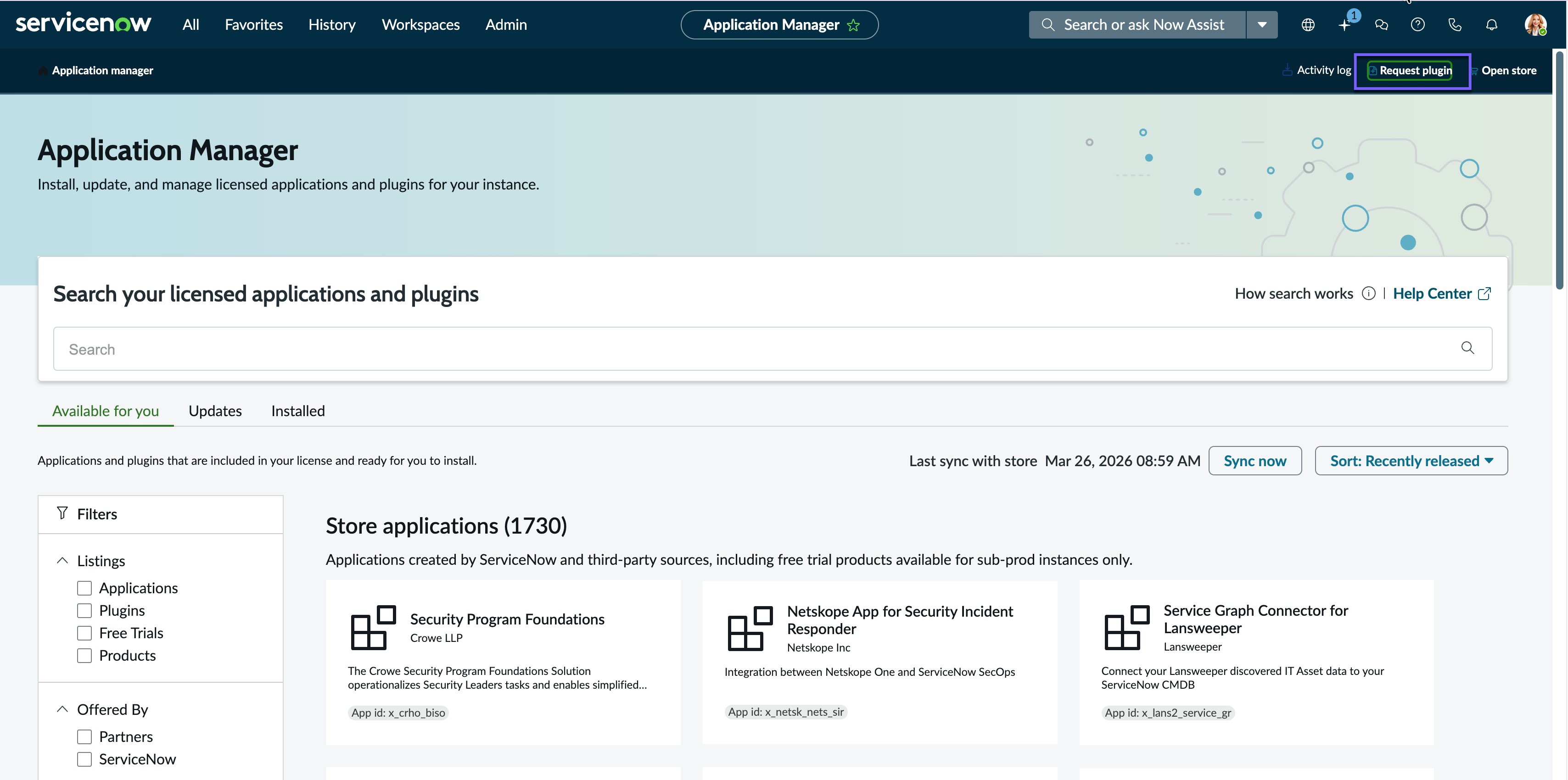This screenshot has height=780, width=1568.
Task: Click the external link icon by Help Center
Action: (x=1484, y=293)
